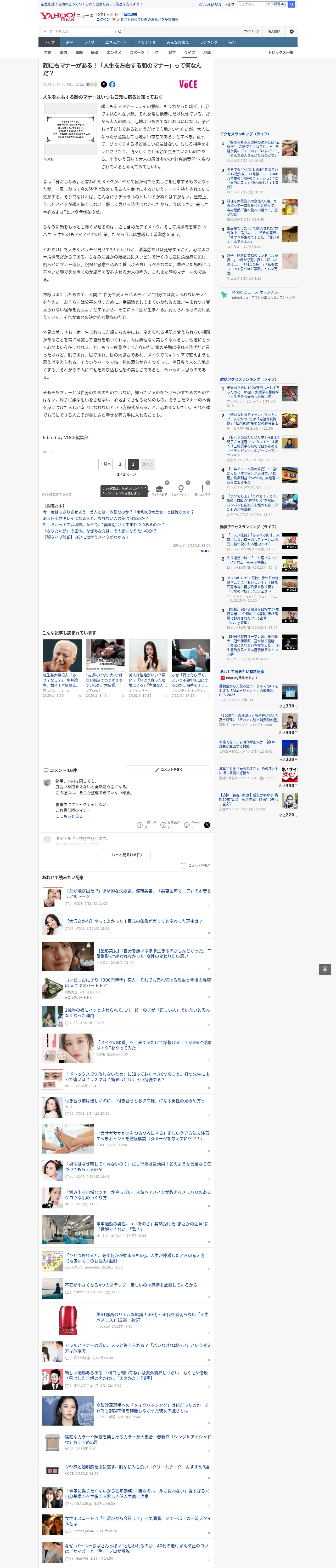
Task: Select the ランキング tab
Action: 209,43
